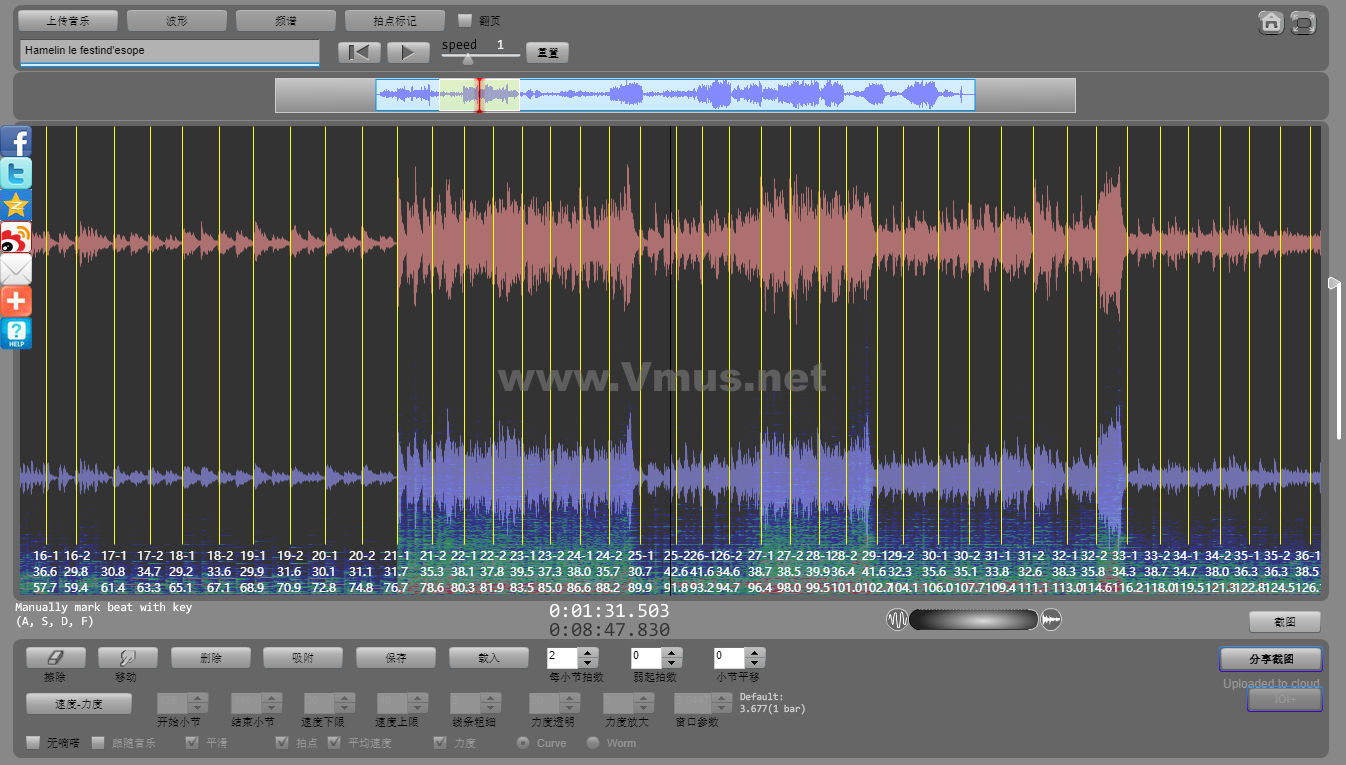Open more sharing options plus icon
This screenshot has height=765, width=1346.
pos(16,301)
